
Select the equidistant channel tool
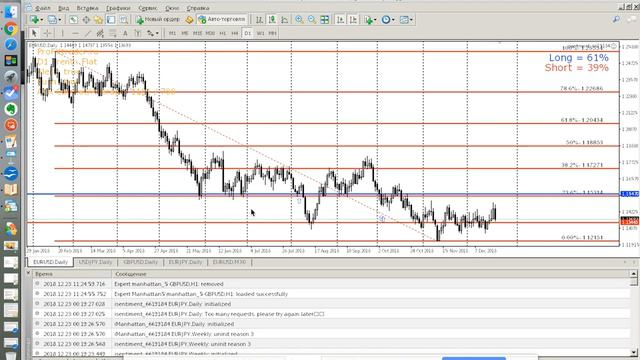(100, 33)
